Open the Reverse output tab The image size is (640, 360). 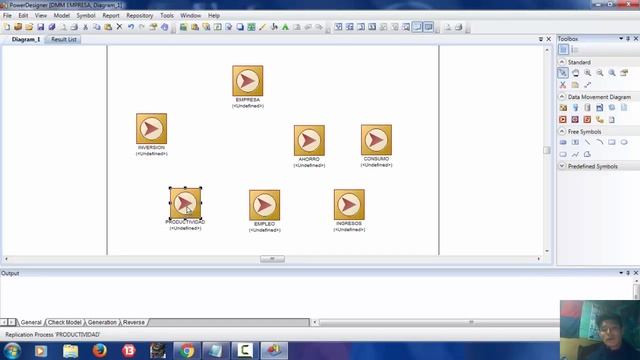pyautogui.click(x=133, y=322)
